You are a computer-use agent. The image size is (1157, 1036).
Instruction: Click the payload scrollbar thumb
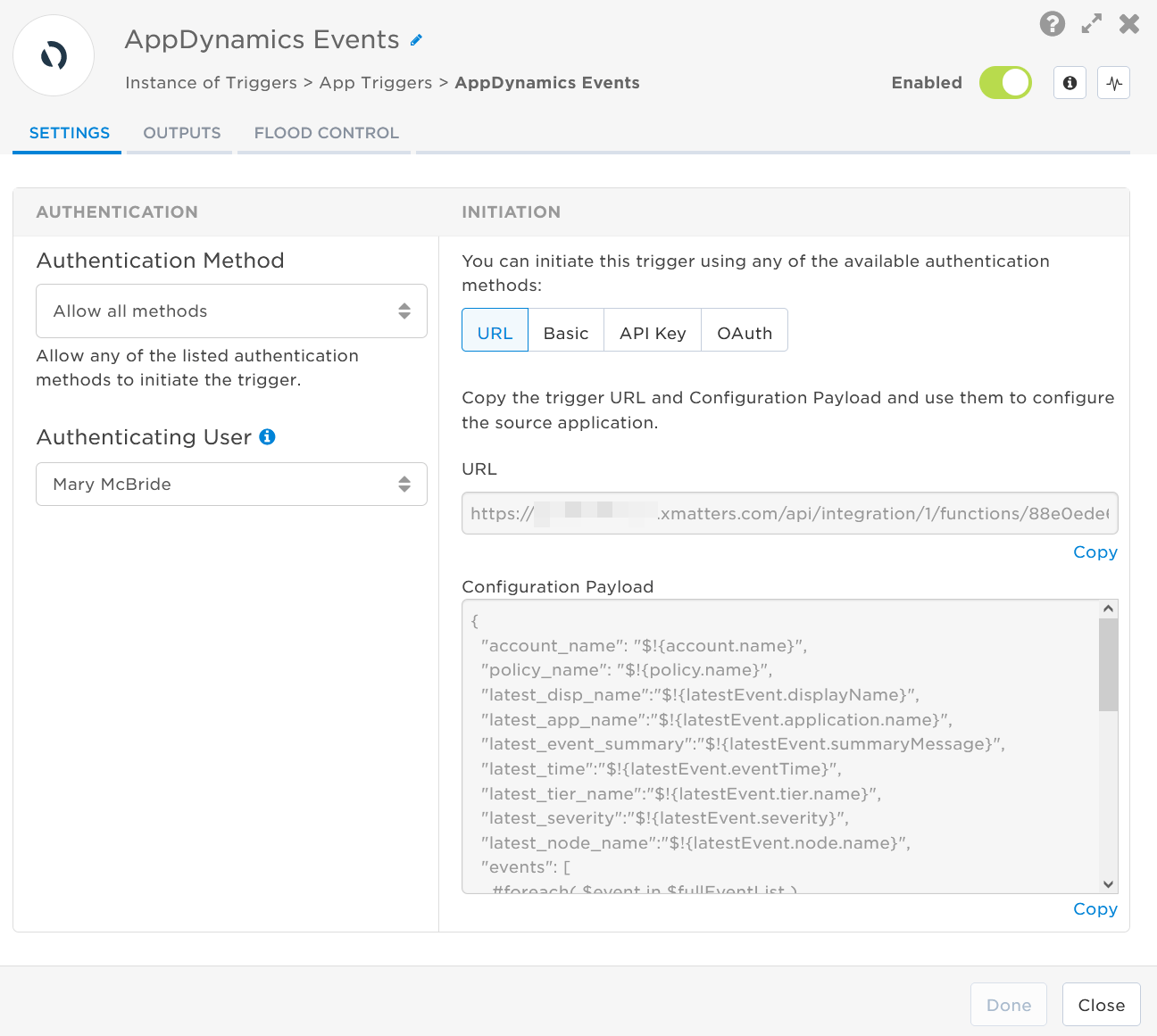point(1108,665)
